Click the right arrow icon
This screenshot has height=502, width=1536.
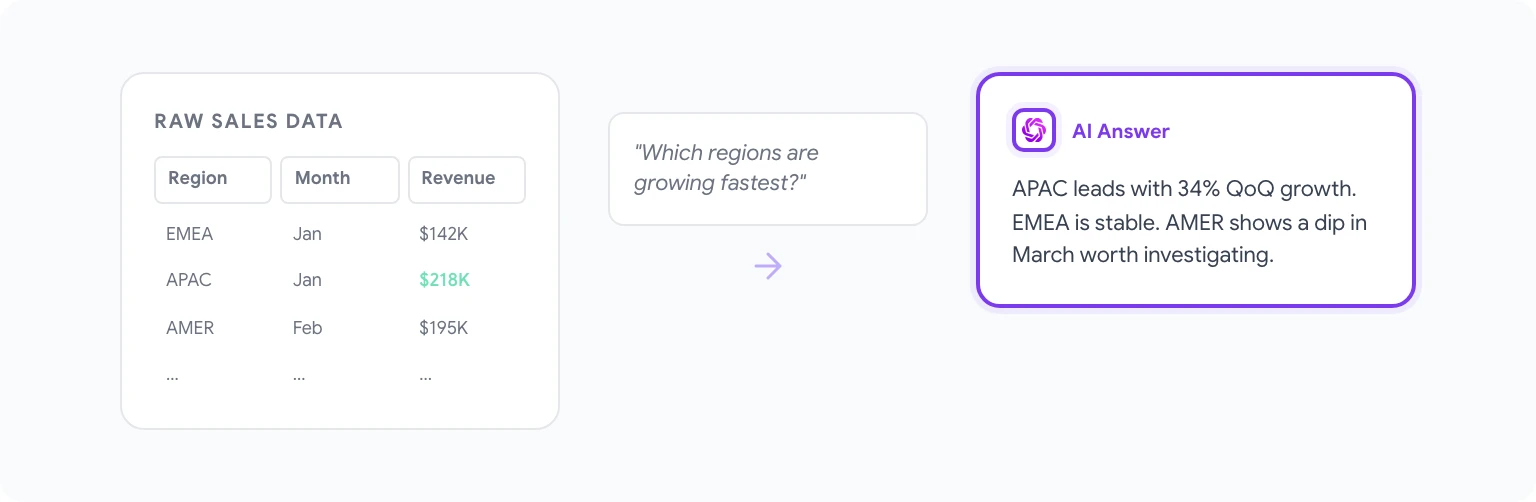point(768,266)
